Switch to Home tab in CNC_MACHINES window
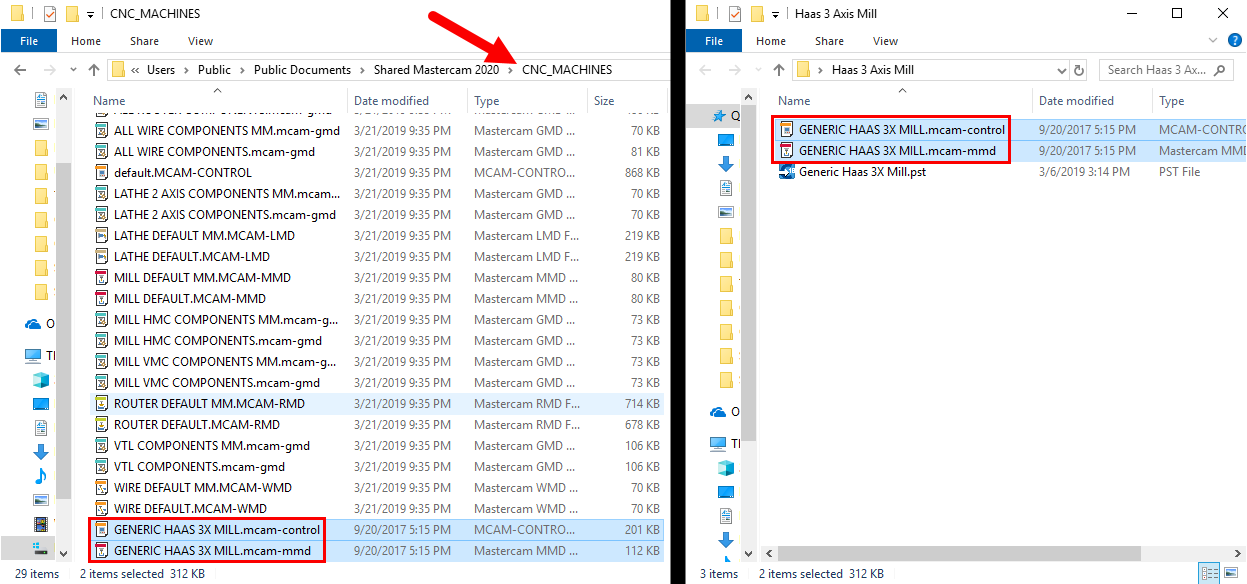1247x584 pixels. point(86,41)
